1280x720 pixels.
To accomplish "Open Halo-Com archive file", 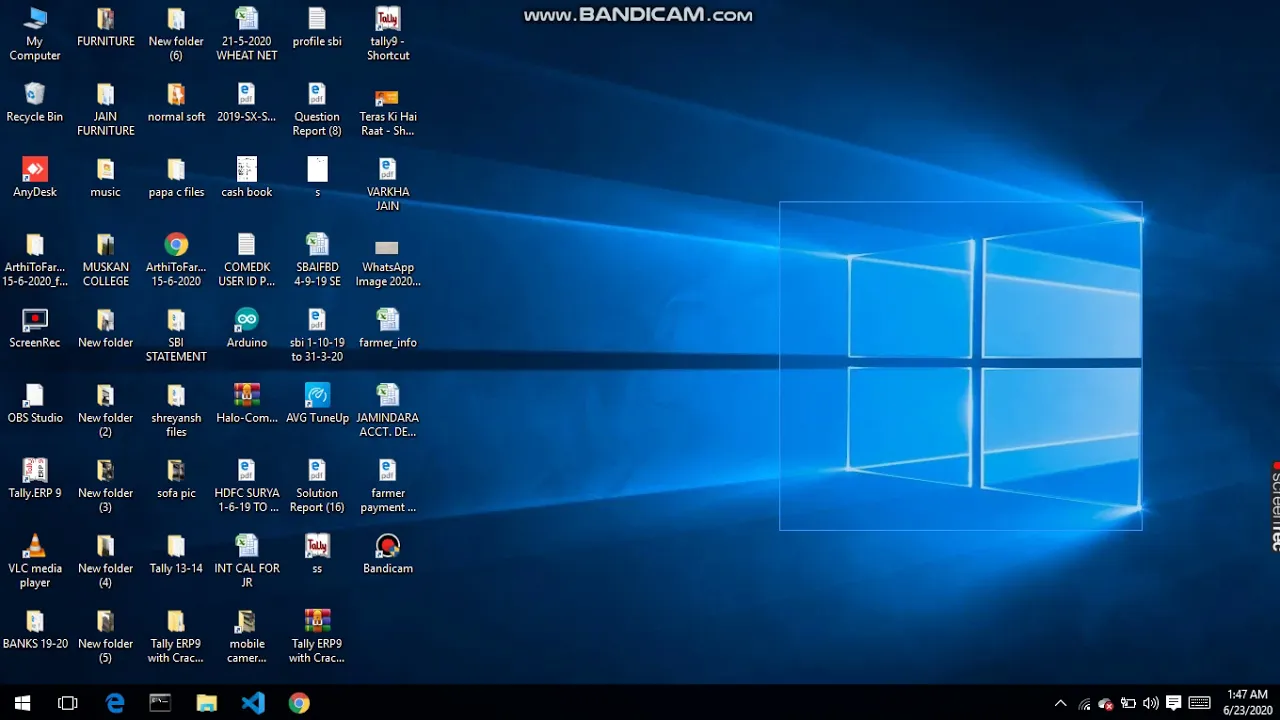I will (247, 403).
